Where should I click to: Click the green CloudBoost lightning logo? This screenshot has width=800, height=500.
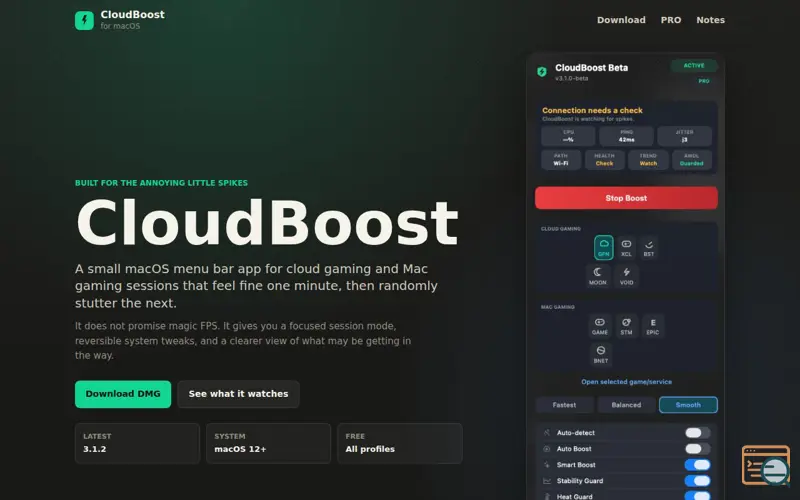click(84, 20)
